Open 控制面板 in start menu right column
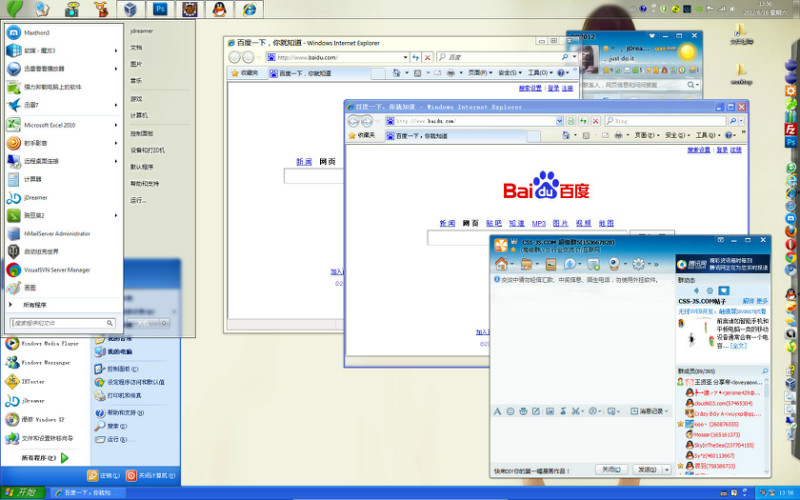Image resolution: width=800 pixels, height=500 pixels. [141, 134]
